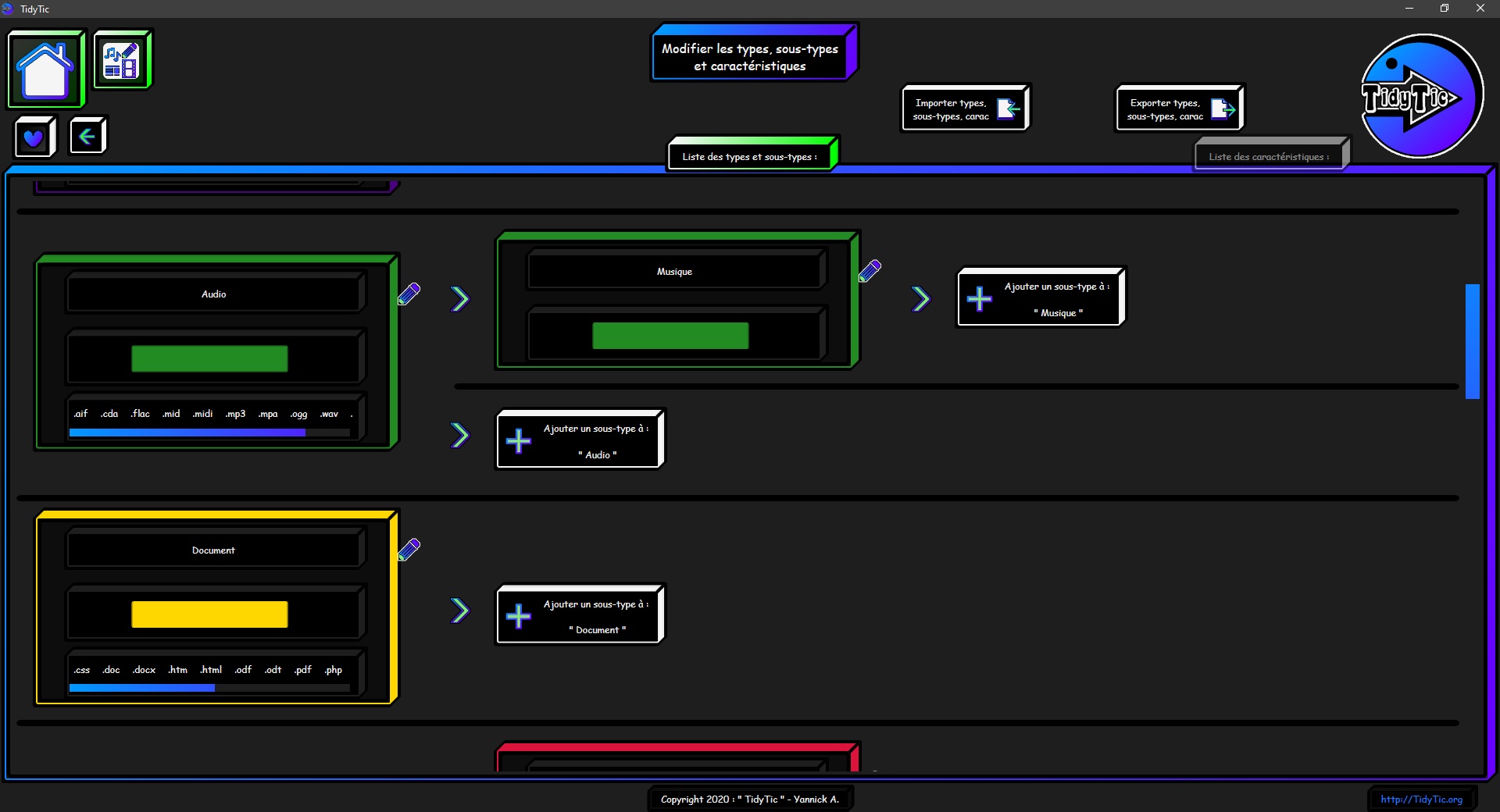Add a sub-type to "Audio"
The height and width of the screenshot is (812, 1500).
pos(580,440)
